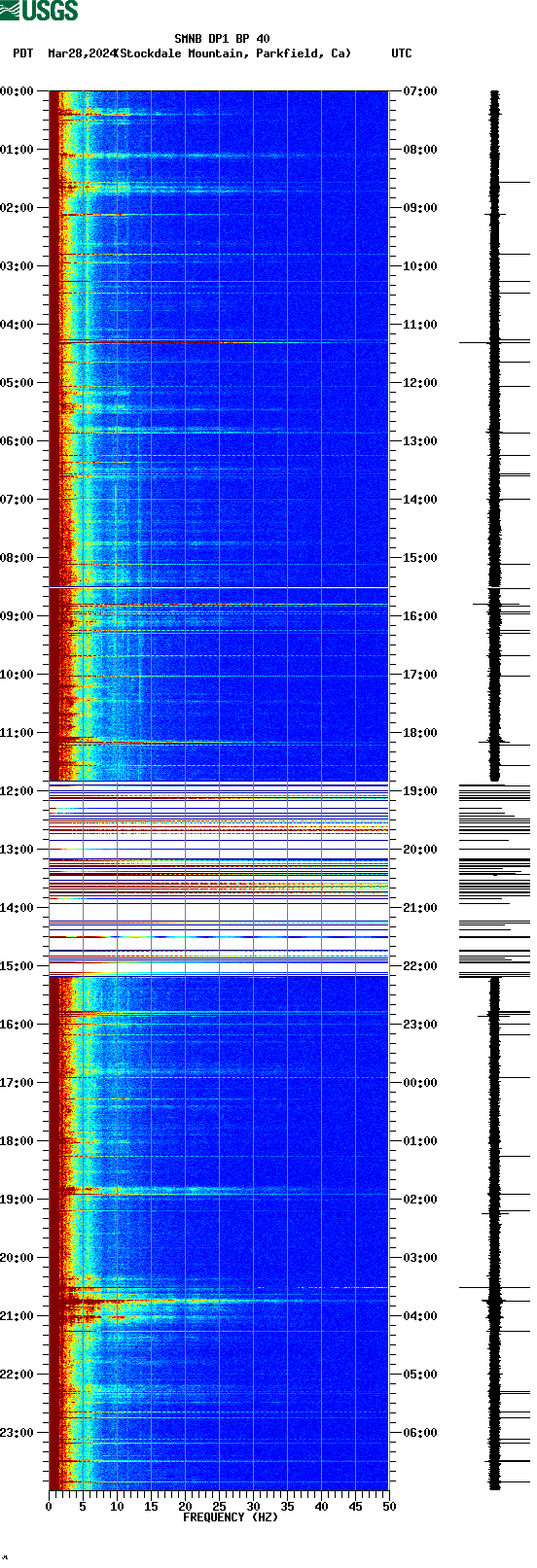Click the USGS logo
The image size is (537, 1568).
click(39, 11)
